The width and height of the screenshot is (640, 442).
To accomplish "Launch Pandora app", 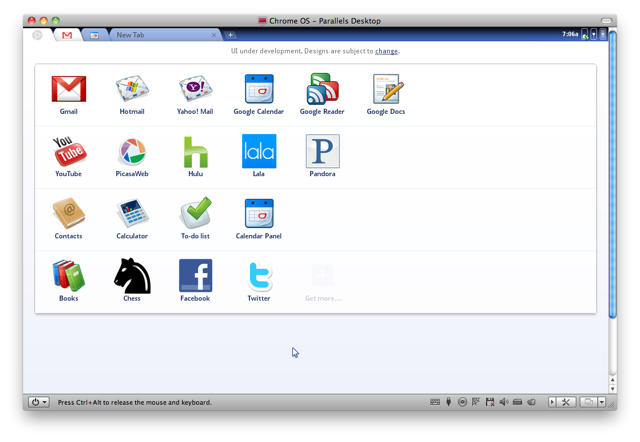I will 322,151.
